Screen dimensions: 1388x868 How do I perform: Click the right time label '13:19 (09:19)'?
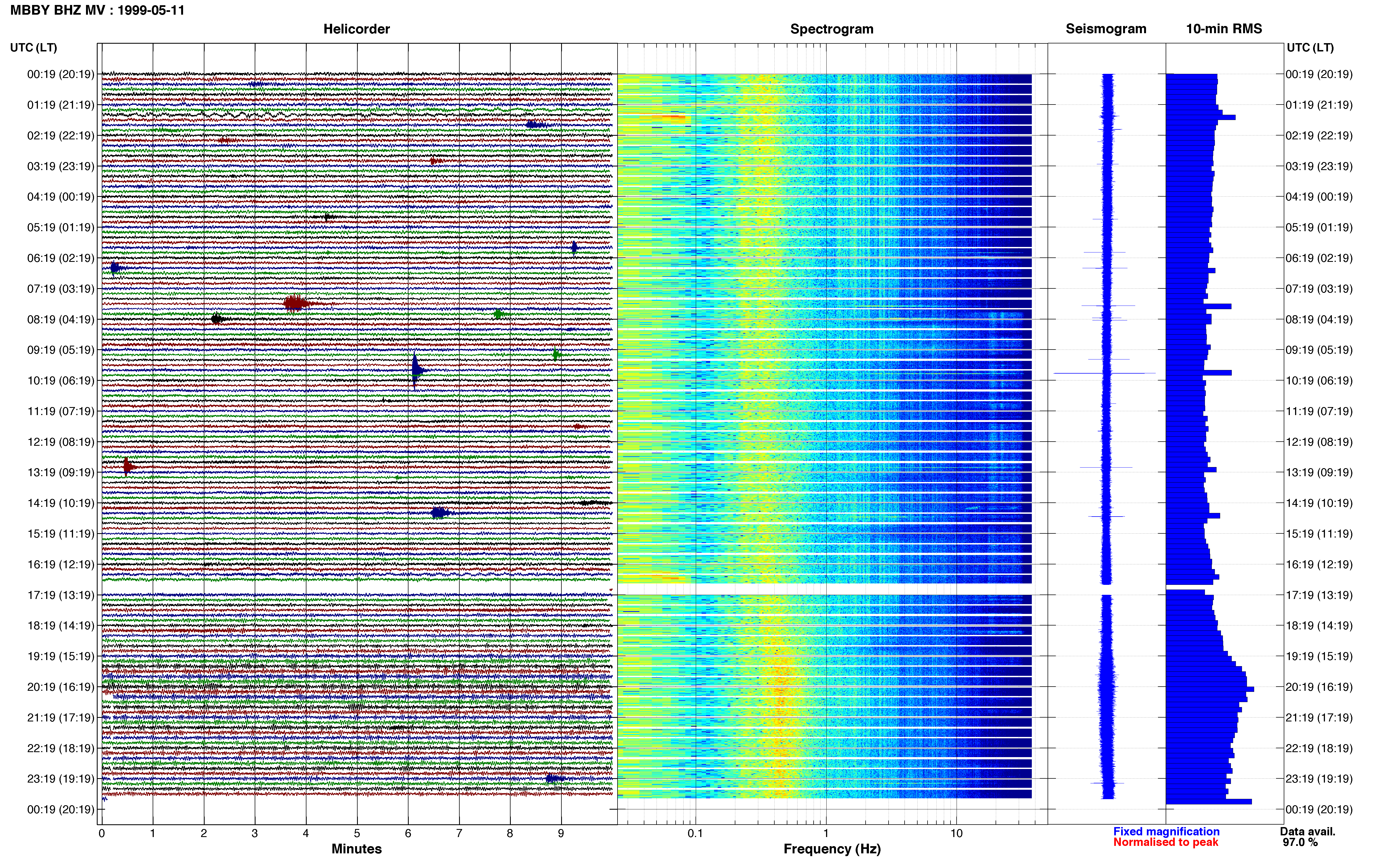[x=1319, y=473]
